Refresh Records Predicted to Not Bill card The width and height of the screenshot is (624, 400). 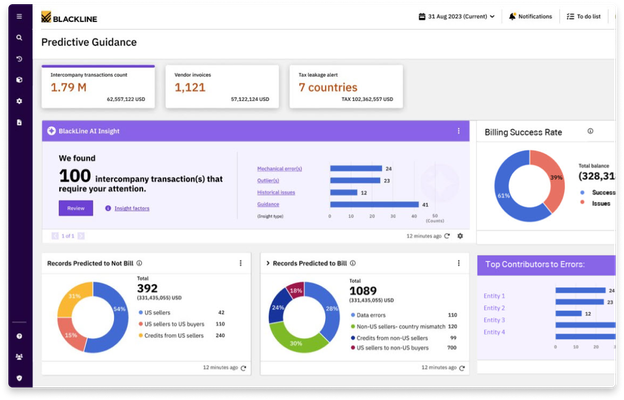[x=243, y=368]
